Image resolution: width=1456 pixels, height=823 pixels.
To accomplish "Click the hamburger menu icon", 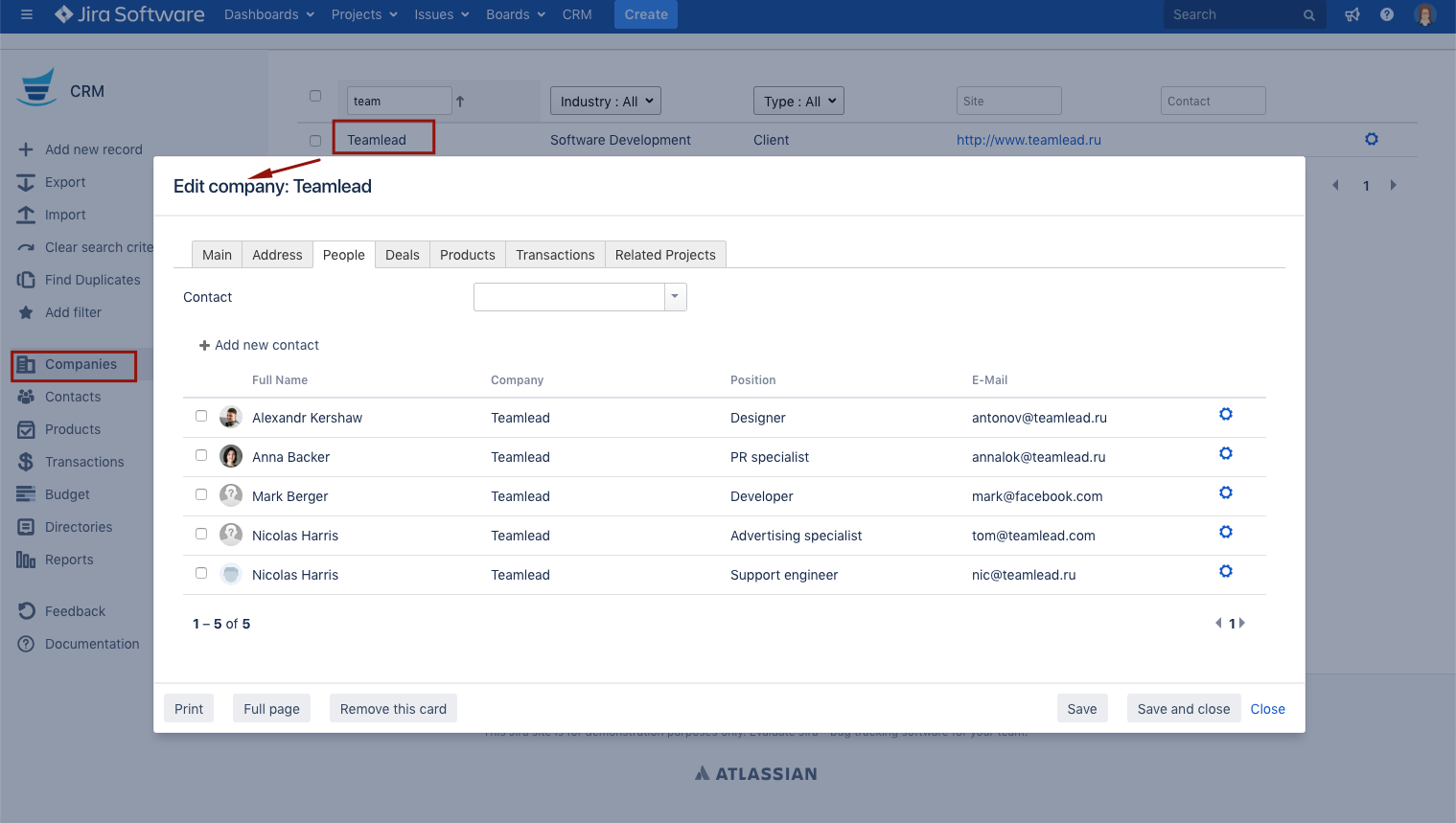I will tap(27, 14).
